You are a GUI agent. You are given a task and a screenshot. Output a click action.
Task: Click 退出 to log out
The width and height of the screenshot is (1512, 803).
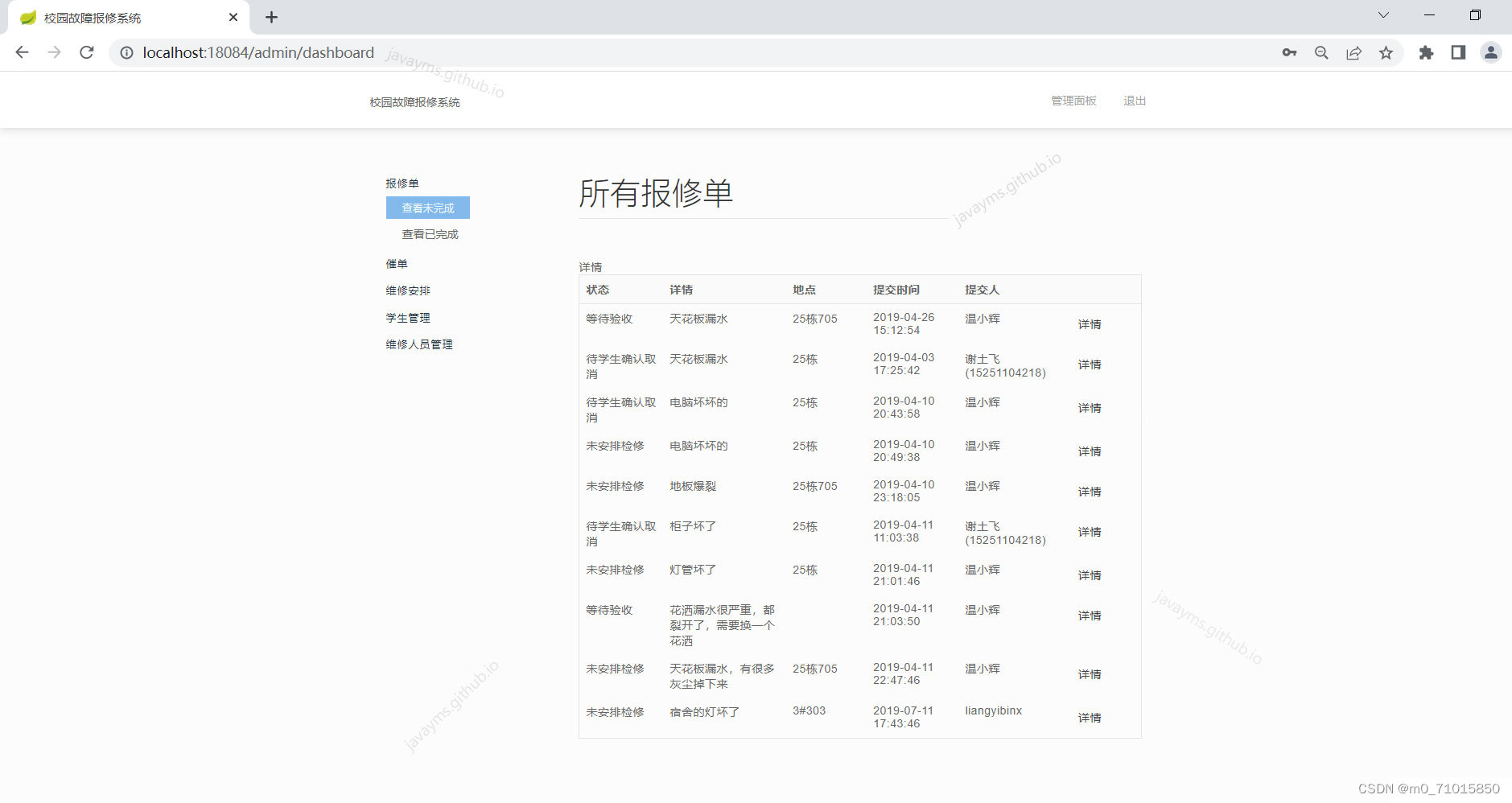[x=1135, y=101]
